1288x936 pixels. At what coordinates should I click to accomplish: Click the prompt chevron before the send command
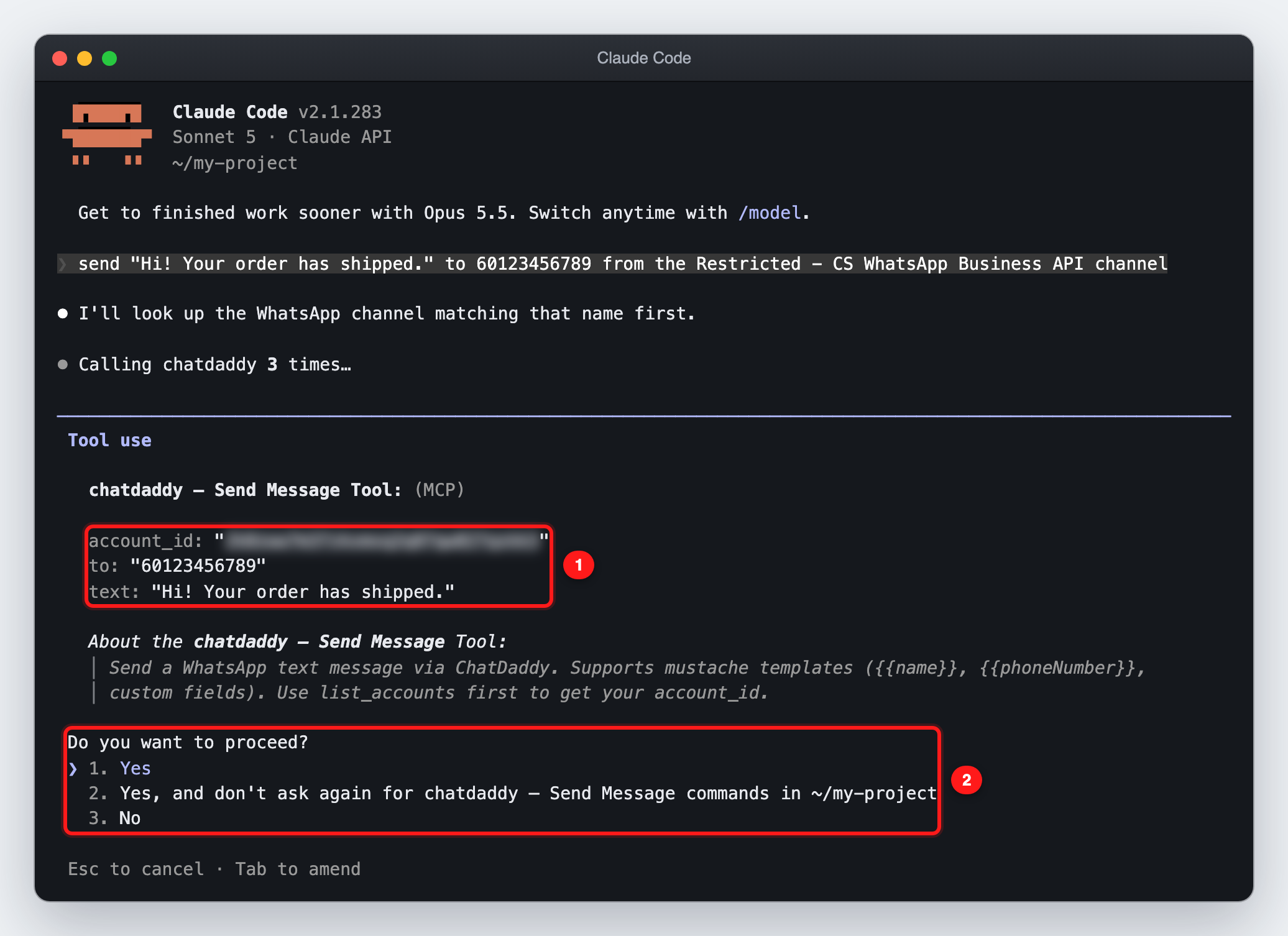click(63, 264)
